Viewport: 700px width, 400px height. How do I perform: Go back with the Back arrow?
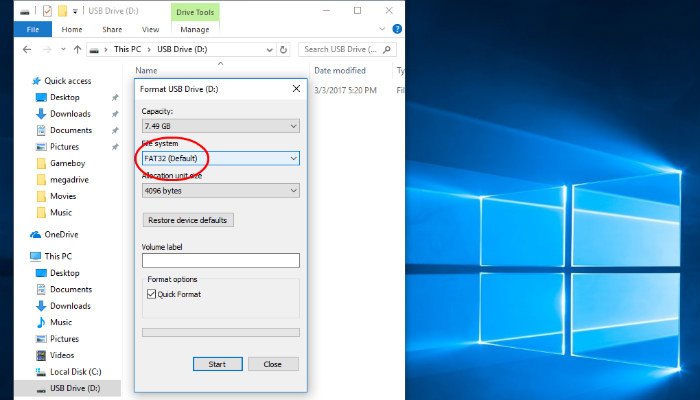click(27, 50)
